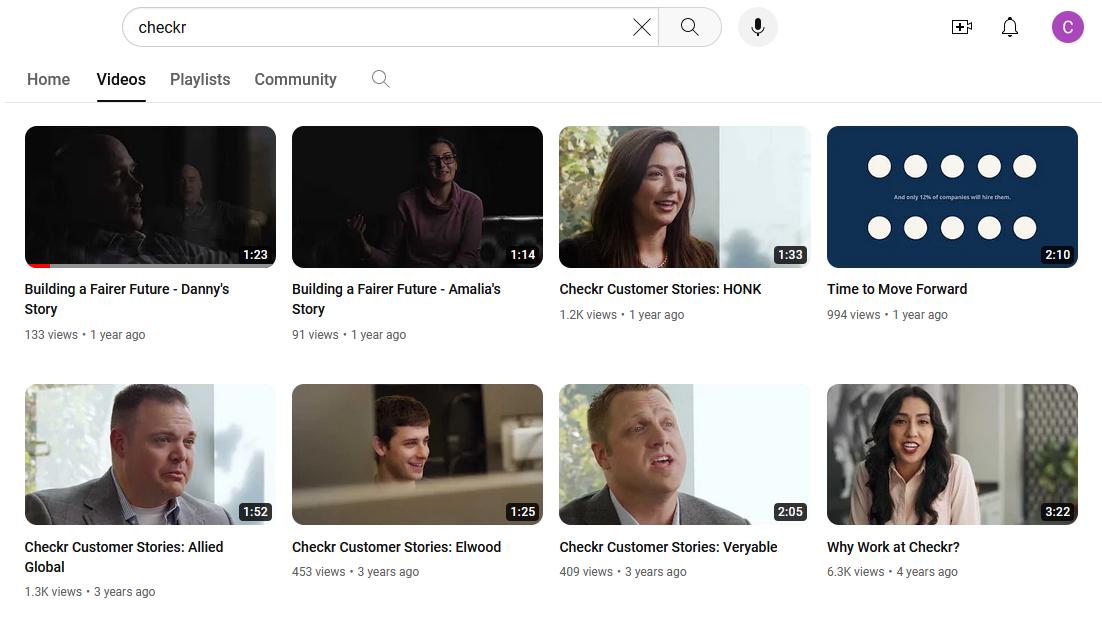
Task: Open the Elwood customer story thumbnail
Action: click(x=417, y=454)
